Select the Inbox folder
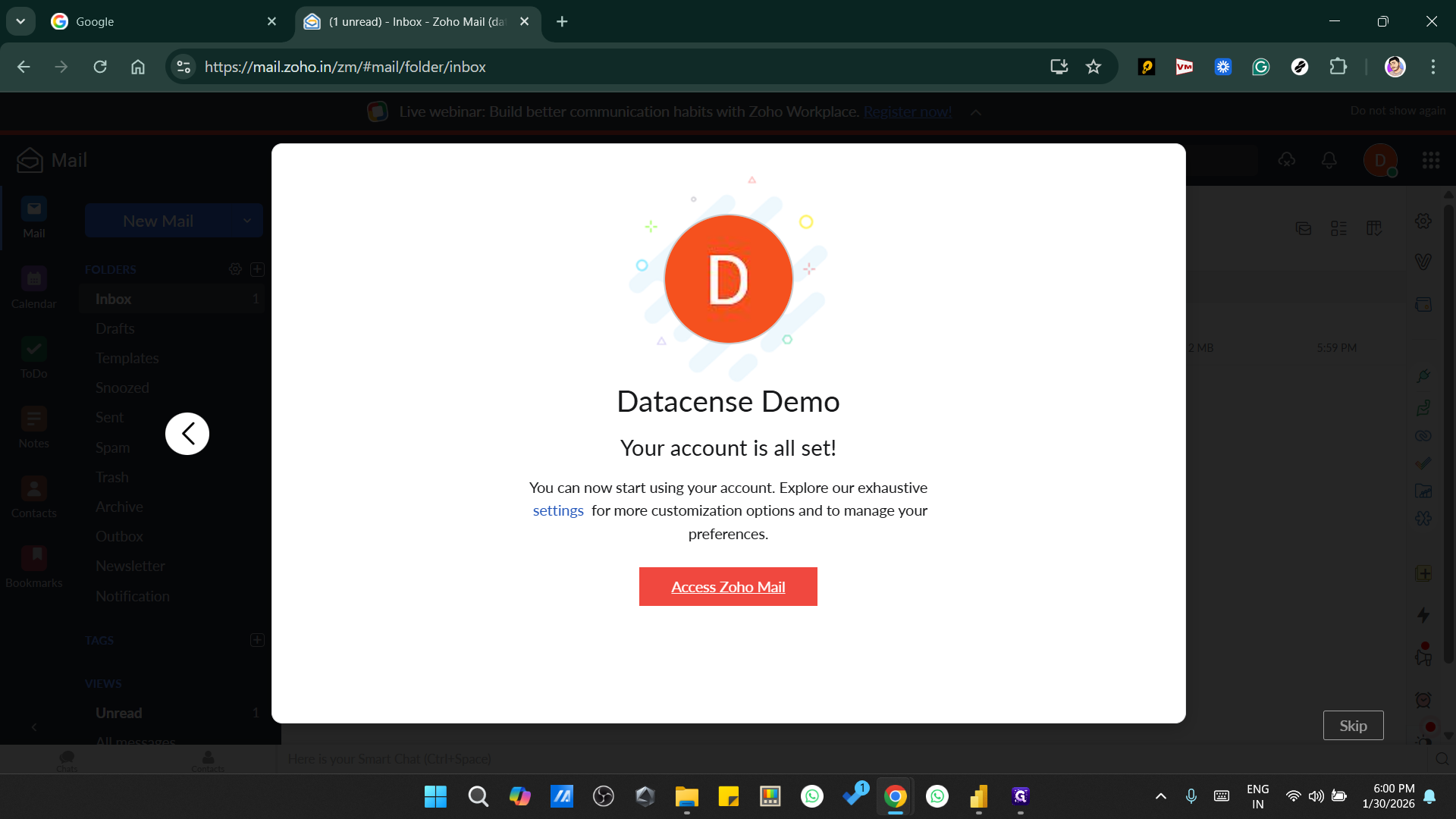 (114, 299)
